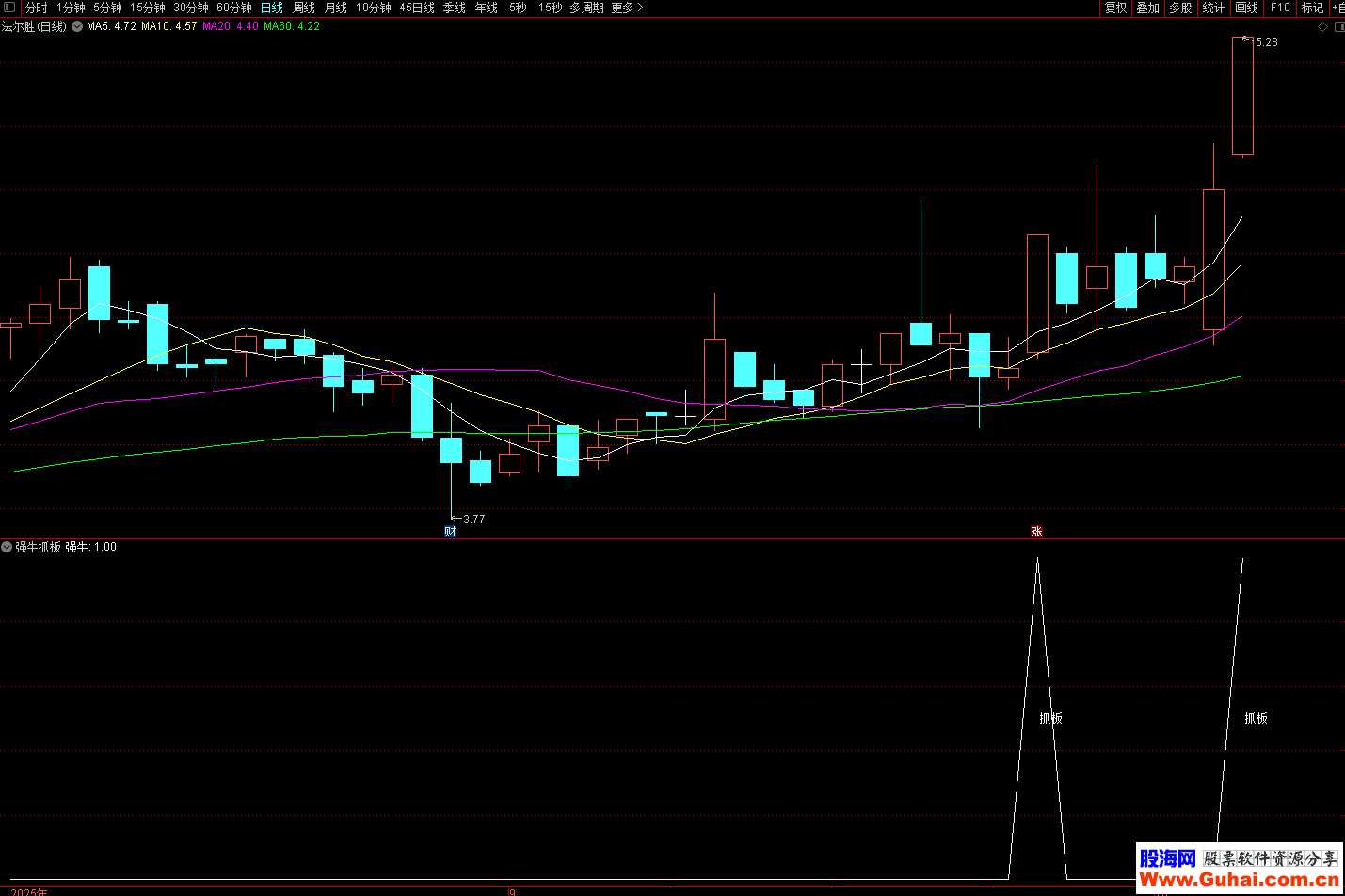Screen dimensions: 1345x896
Task: Click the diamond icon in the chart corner
Action: pos(1322,27)
